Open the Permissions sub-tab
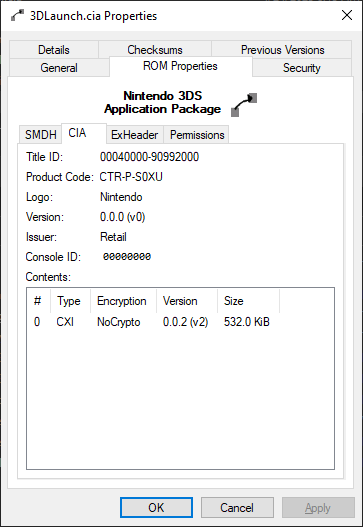Viewport: 363px width, 527px height. [197, 134]
